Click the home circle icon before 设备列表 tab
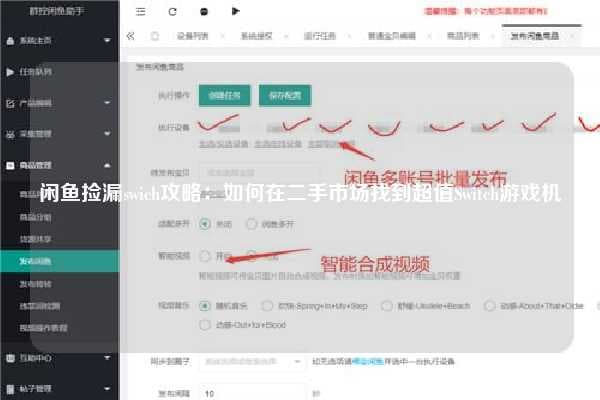600x400 pixels. pos(155,36)
